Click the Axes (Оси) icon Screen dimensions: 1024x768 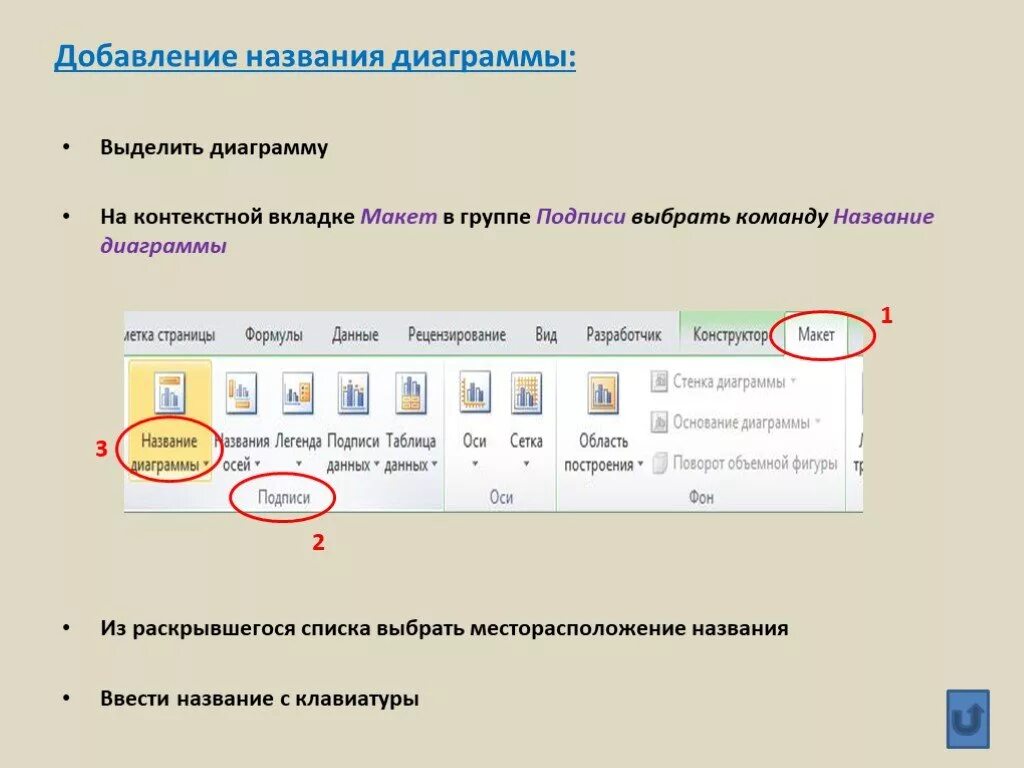click(x=475, y=393)
